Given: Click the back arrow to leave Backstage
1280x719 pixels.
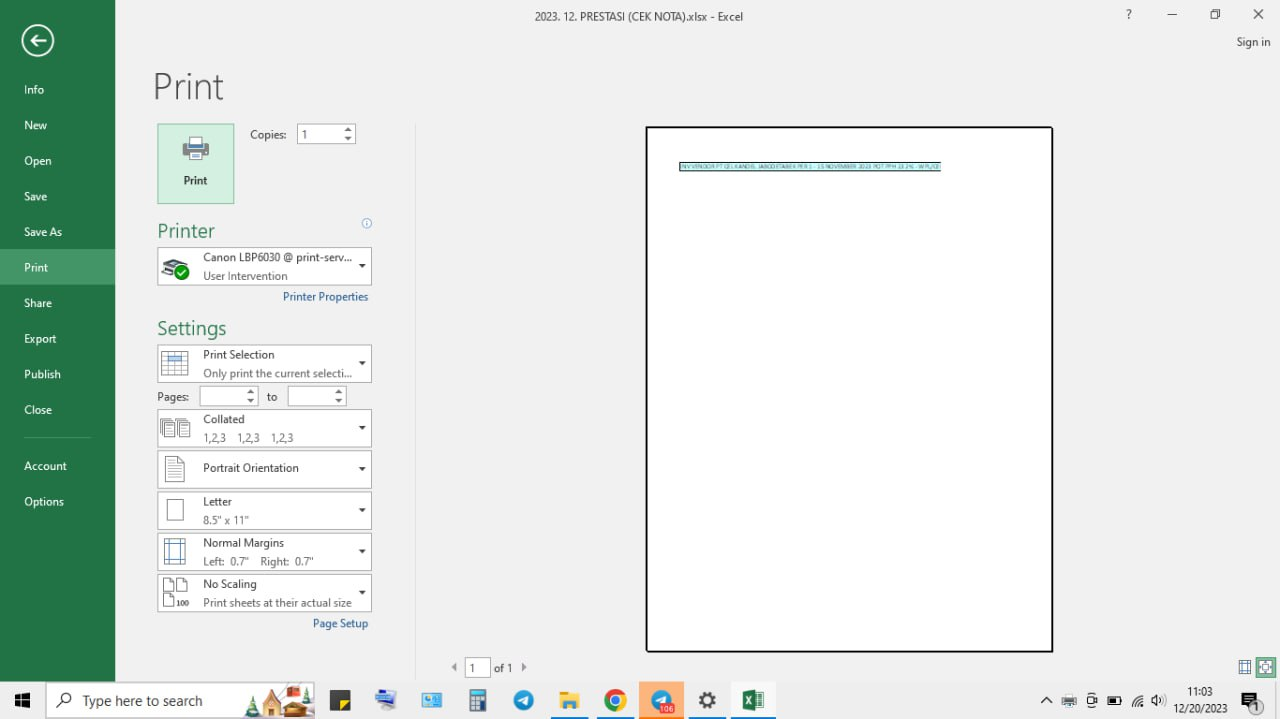Looking at the screenshot, I should pyautogui.click(x=38, y=40).
